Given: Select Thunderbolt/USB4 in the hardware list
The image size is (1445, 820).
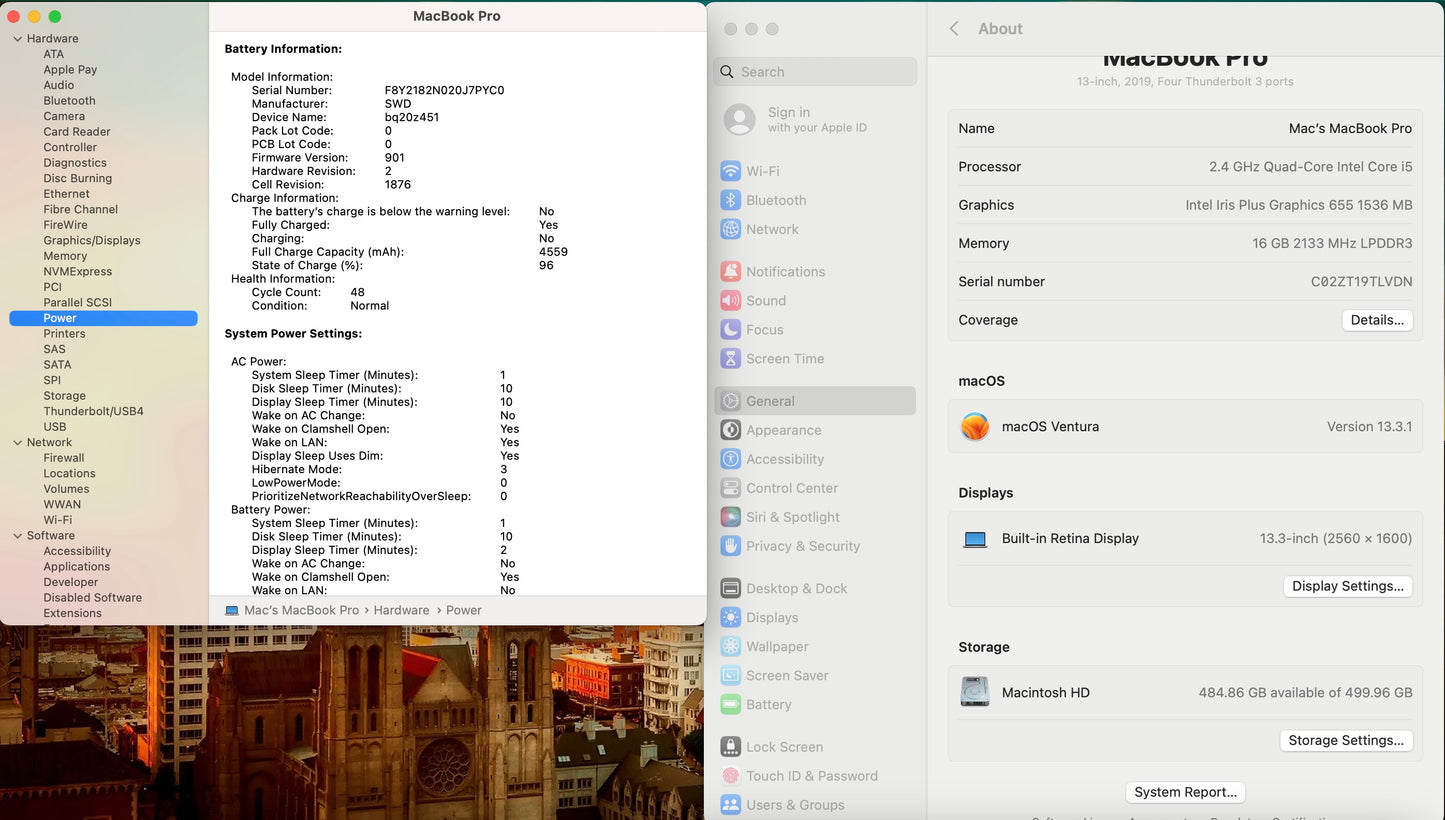Looking at the screenshot, I should [x=93, y=411].
